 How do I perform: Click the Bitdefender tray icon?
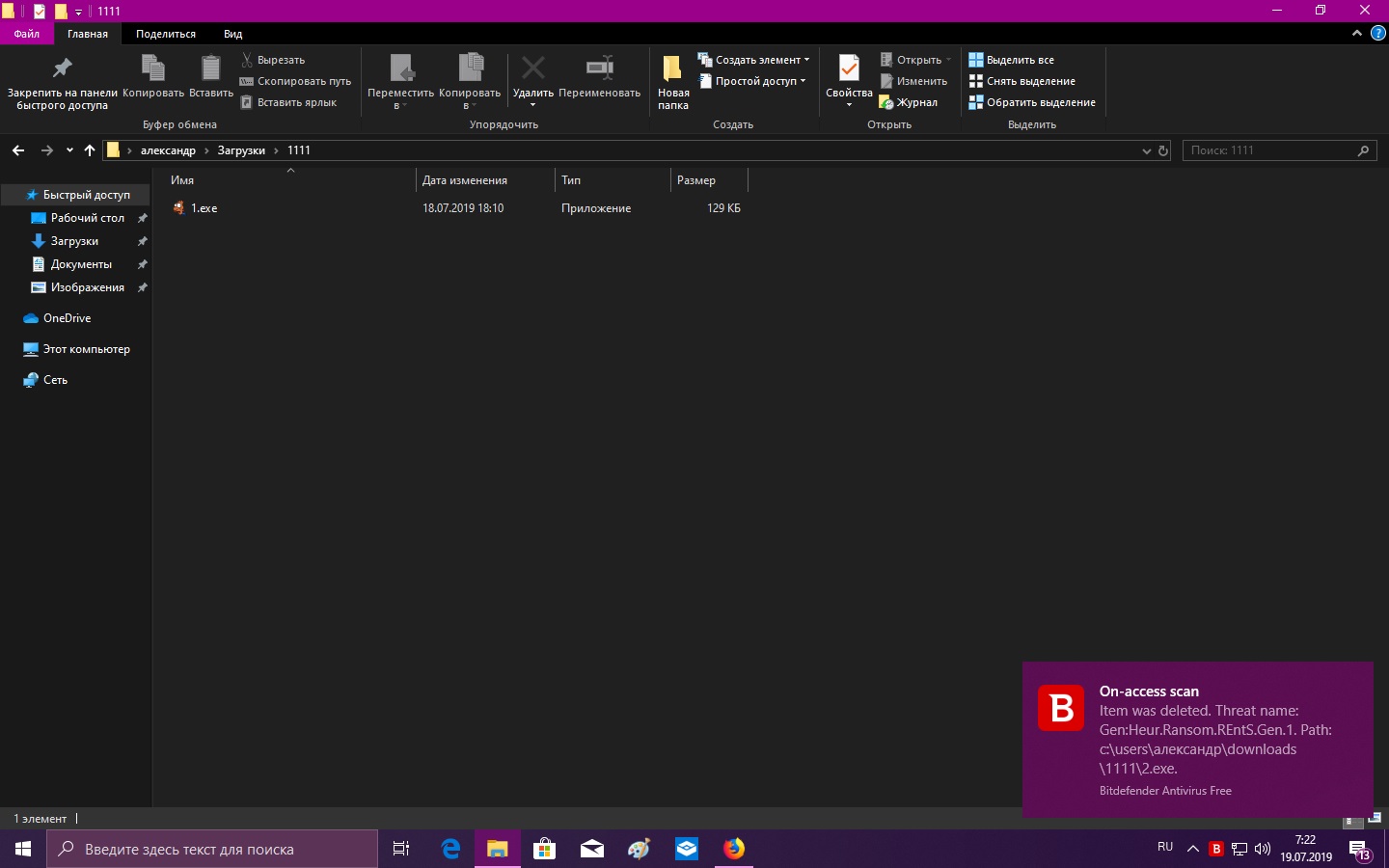point(1216,849)
